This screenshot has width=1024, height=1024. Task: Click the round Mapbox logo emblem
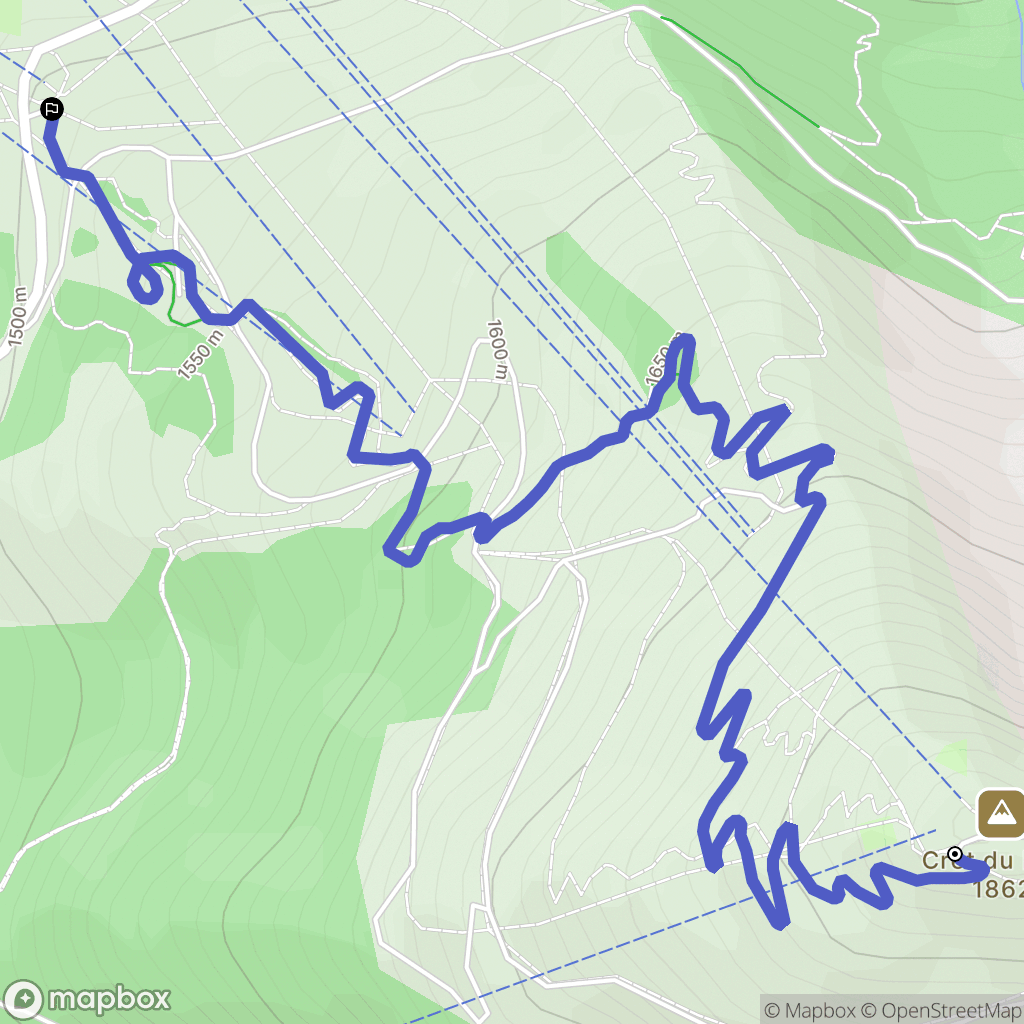point(24,999)
